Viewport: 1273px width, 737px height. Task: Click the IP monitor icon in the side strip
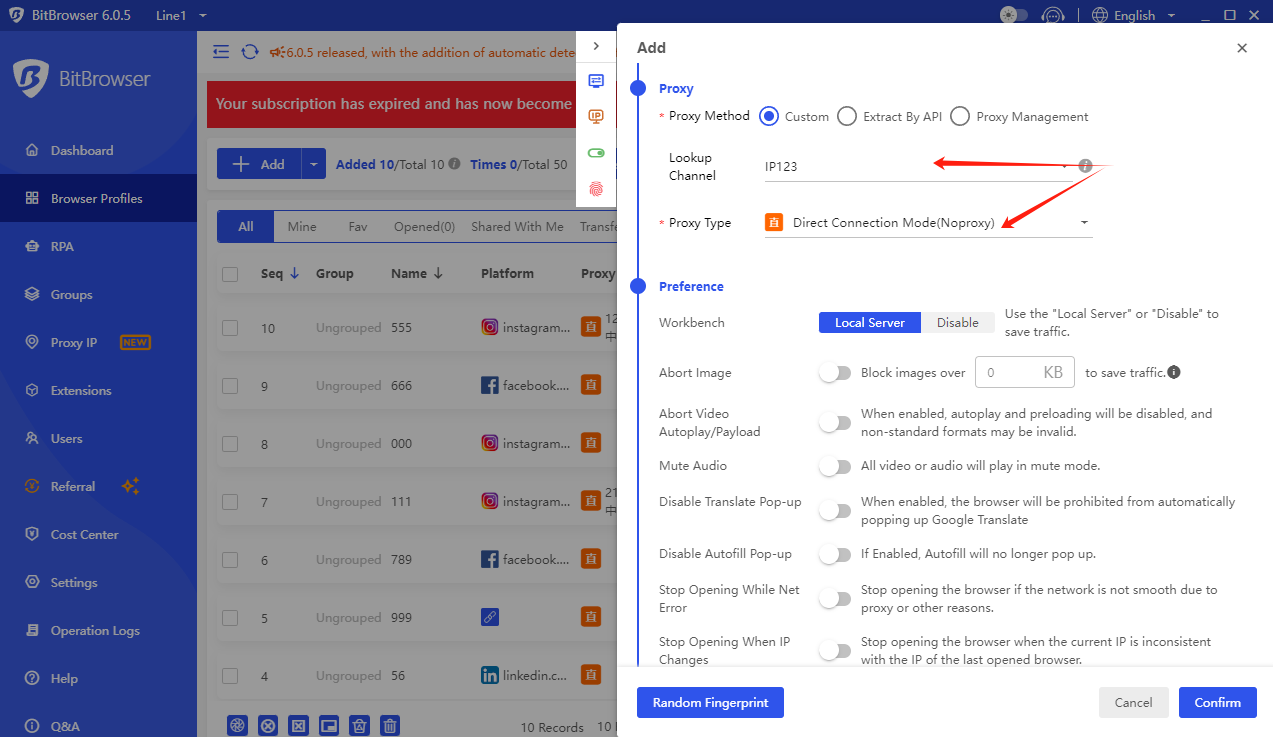click(596, 117)
